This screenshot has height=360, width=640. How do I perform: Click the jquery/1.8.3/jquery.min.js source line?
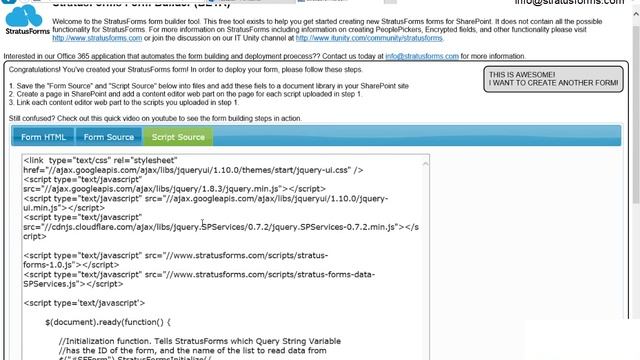coord(174,189)
